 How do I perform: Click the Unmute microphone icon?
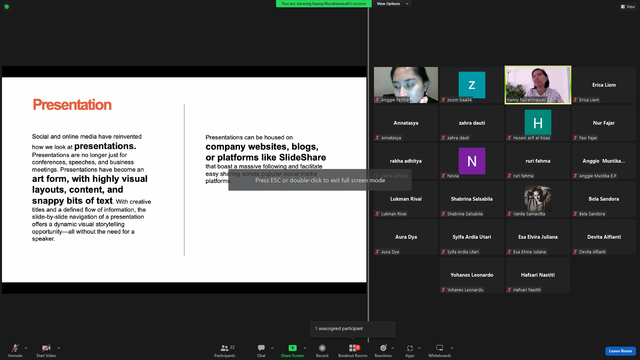point(15,348)
